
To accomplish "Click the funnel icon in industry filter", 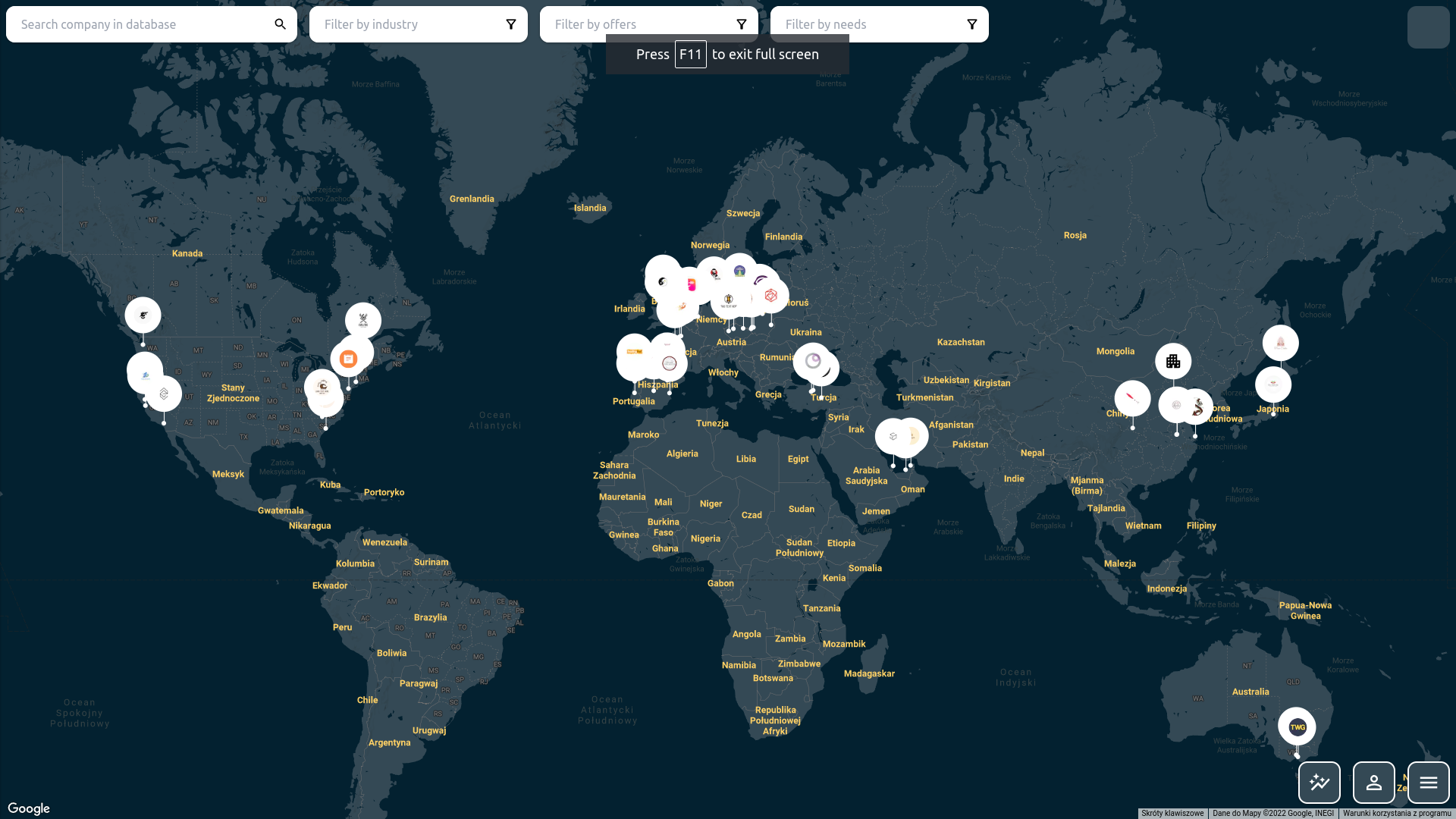I will pyautogui.click(x=511, y=24).
